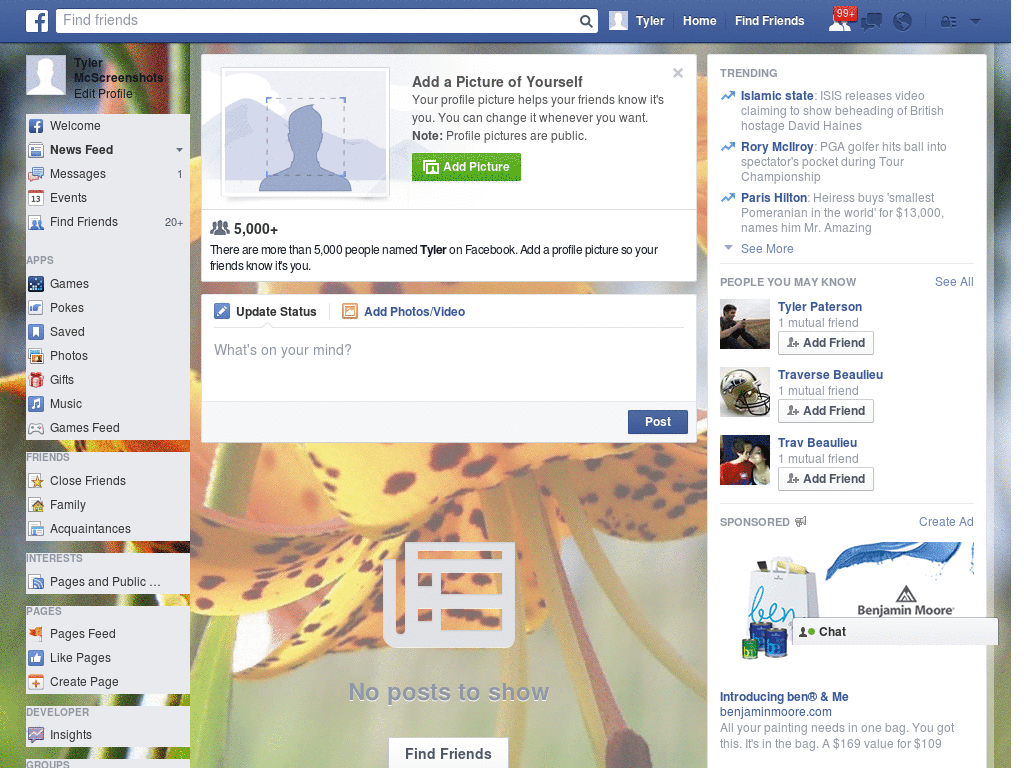Click the Traverse Beaulieu helmet thumbnail
This screenshot has width=1024, height=768.
click(x=744, y=392)
